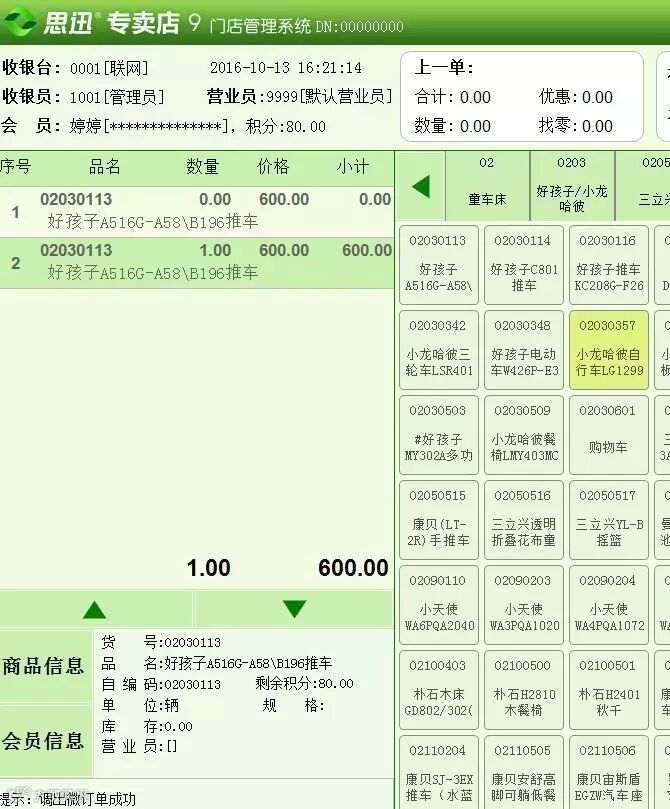Click the 价格 column header
670x809 pixels.
(273, 167)
